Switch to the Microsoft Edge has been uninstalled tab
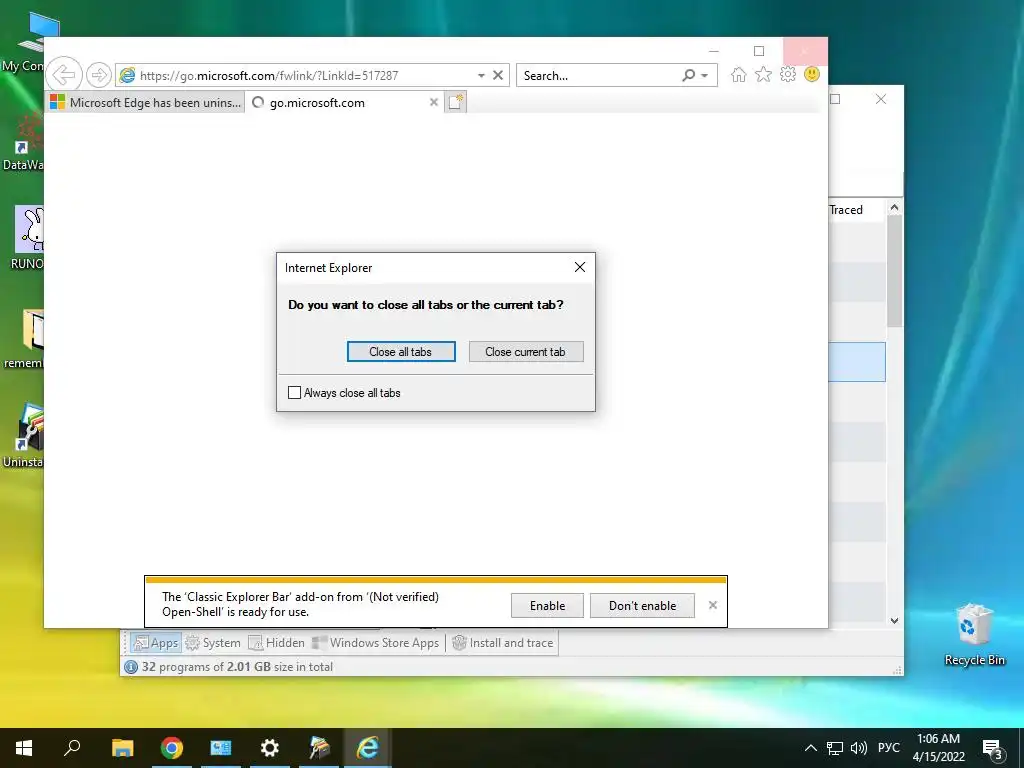 coord(146,103)
